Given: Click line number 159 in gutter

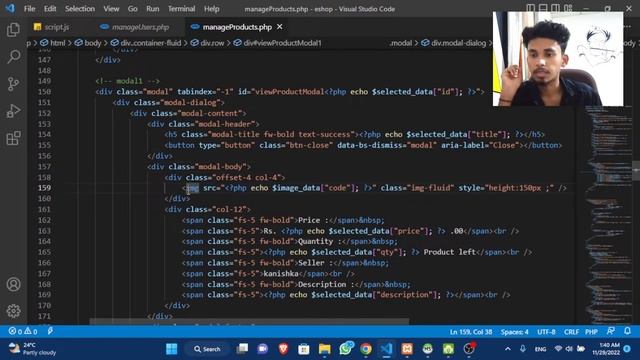Looking at the screenshot, I should pos(44,188).
